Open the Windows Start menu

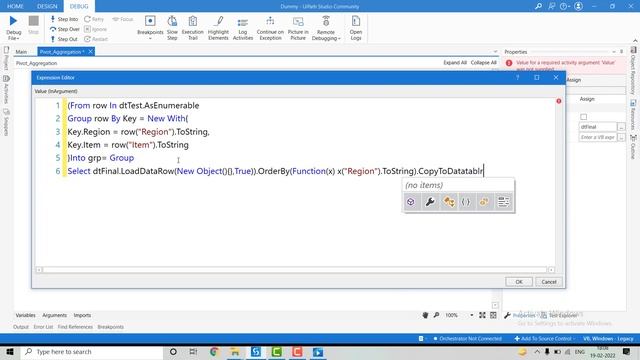point(10,352)
